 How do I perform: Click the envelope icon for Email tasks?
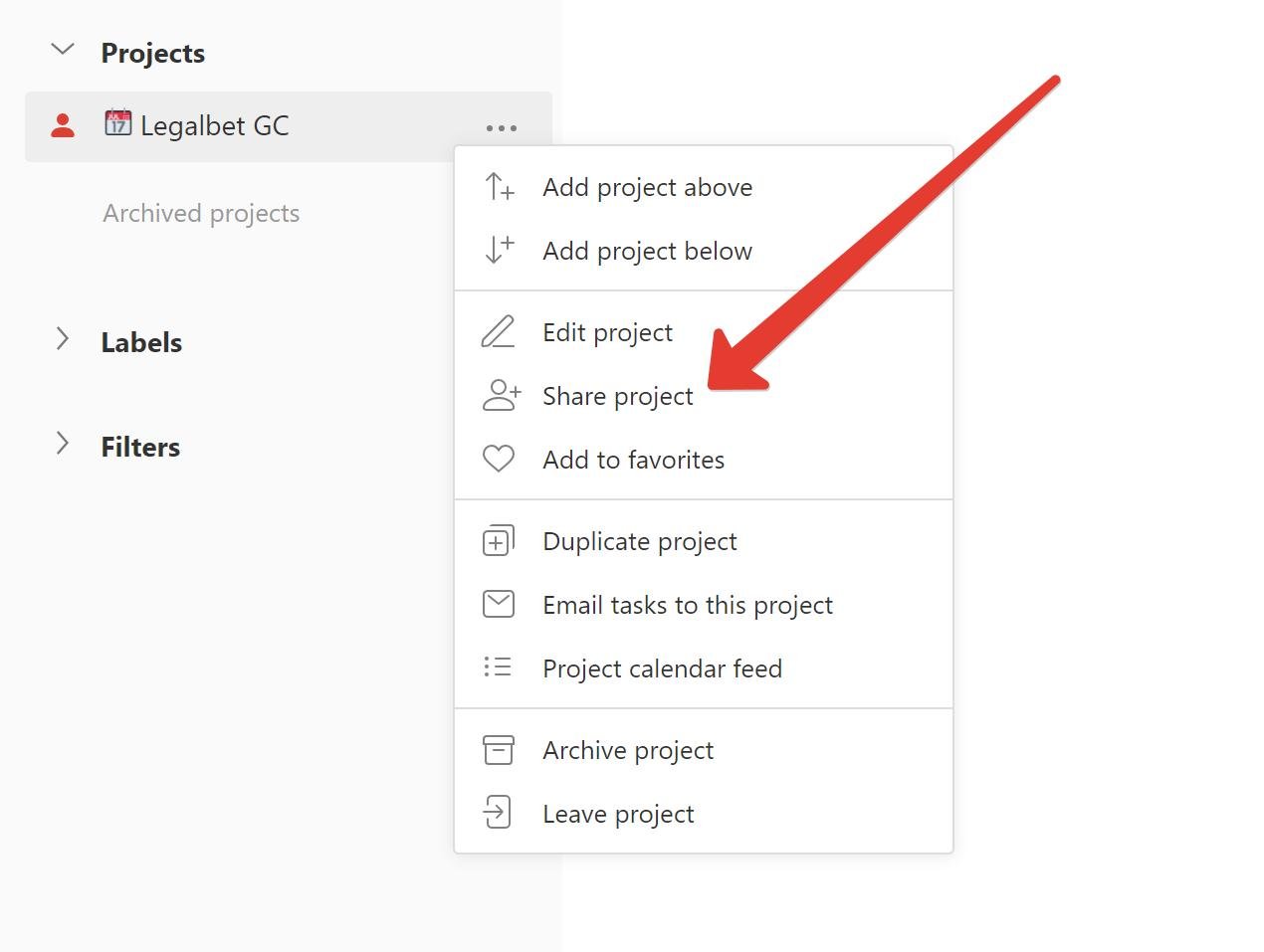(x=499, y=604)
